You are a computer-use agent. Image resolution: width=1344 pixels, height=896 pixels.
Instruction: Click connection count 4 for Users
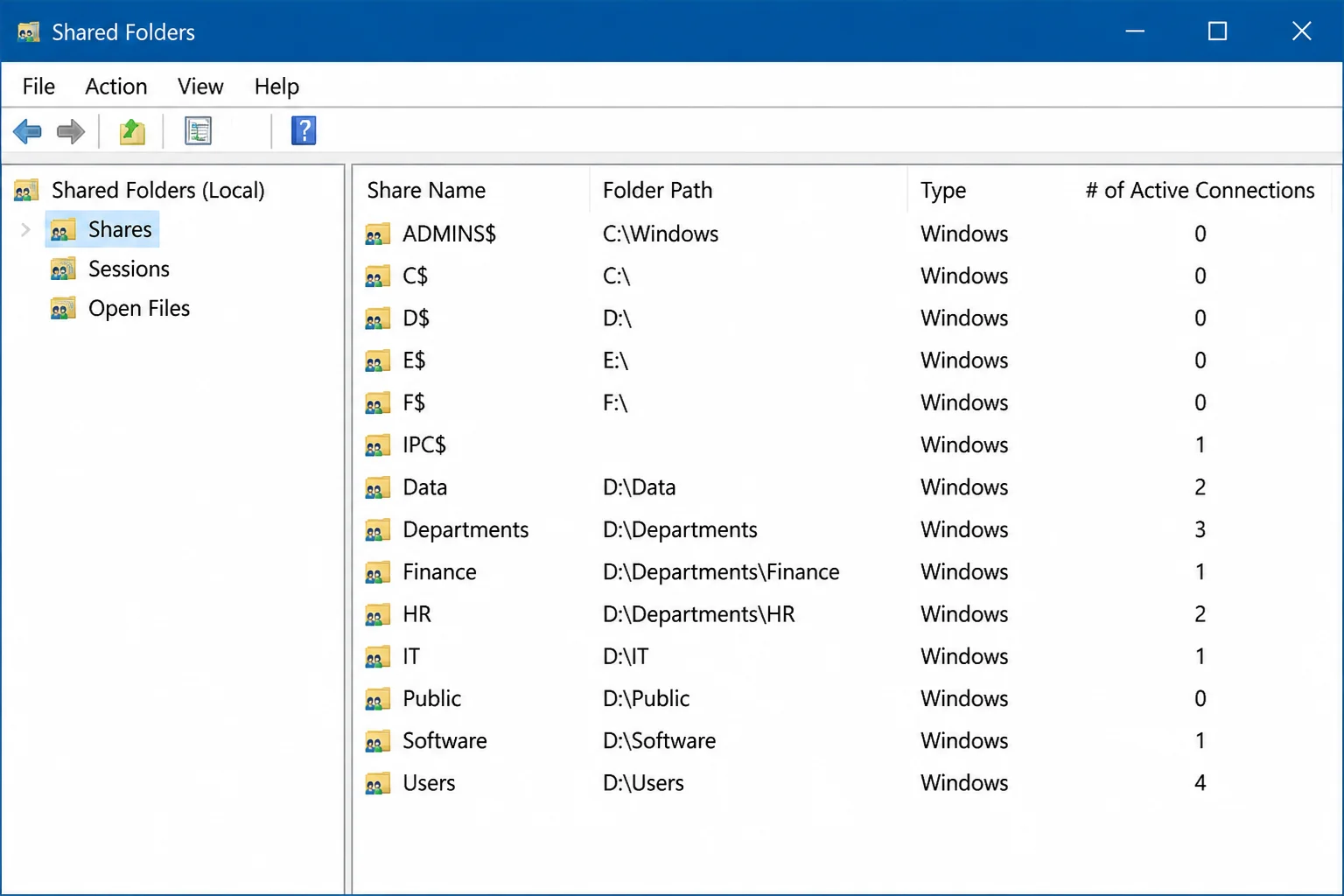[1200, 783]
